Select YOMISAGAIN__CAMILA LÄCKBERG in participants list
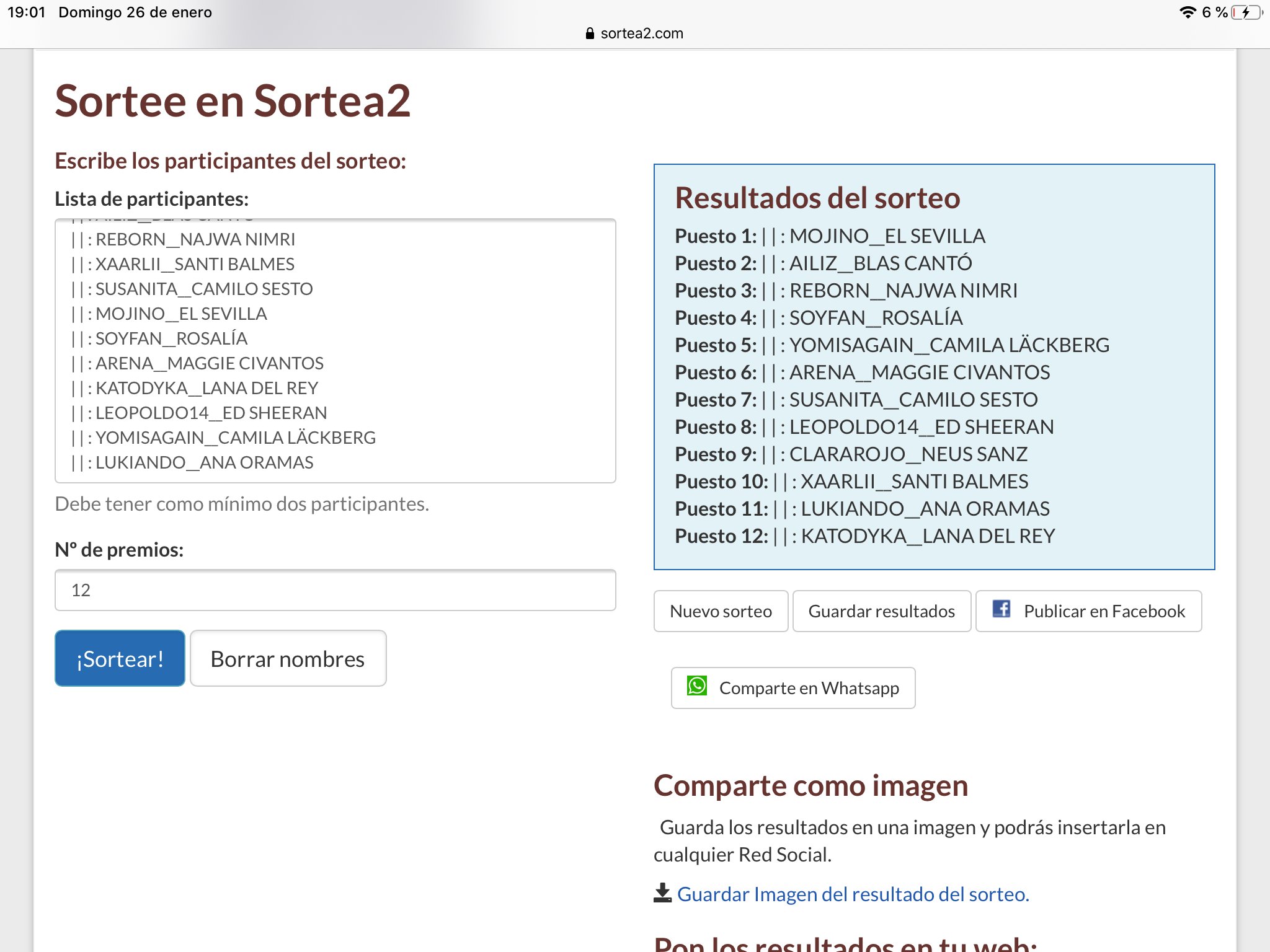The image size is (1270, 952). pos(223,438)
